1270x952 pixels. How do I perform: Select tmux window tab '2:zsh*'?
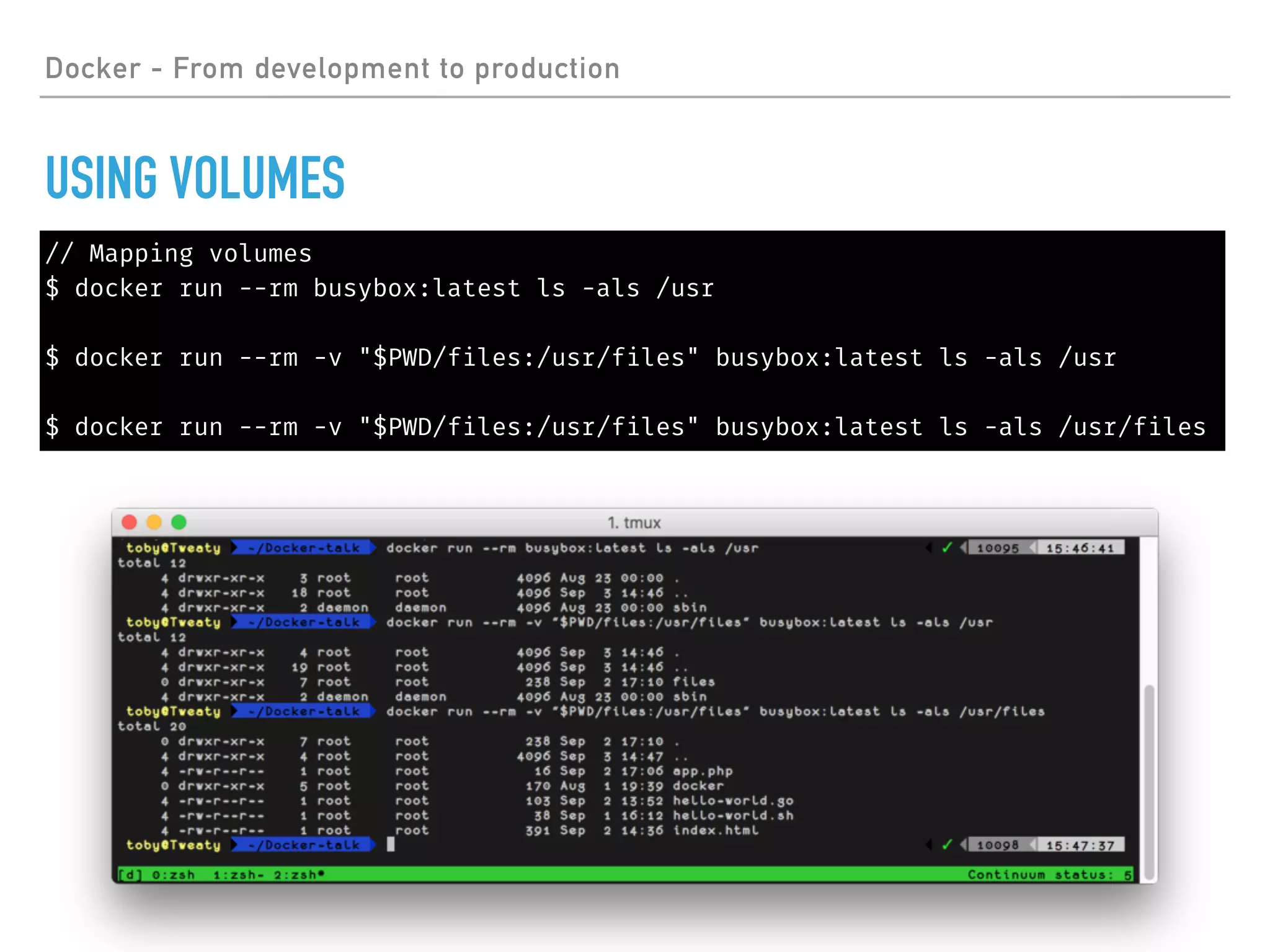(300, 875)
